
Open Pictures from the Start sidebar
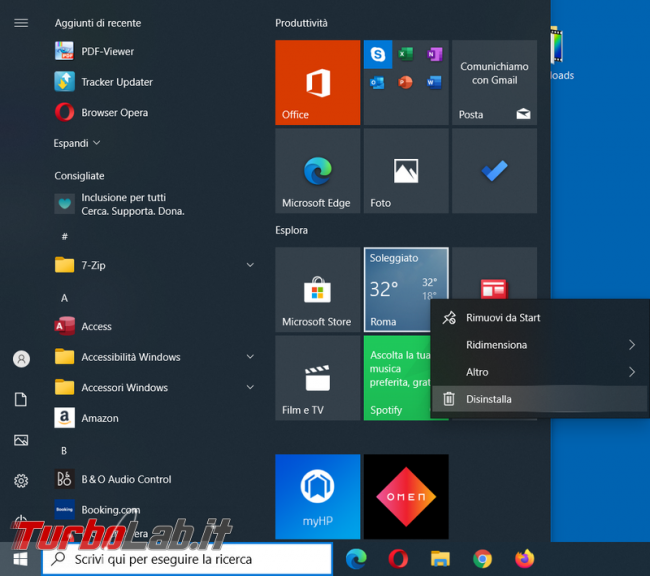pos(21,440)
